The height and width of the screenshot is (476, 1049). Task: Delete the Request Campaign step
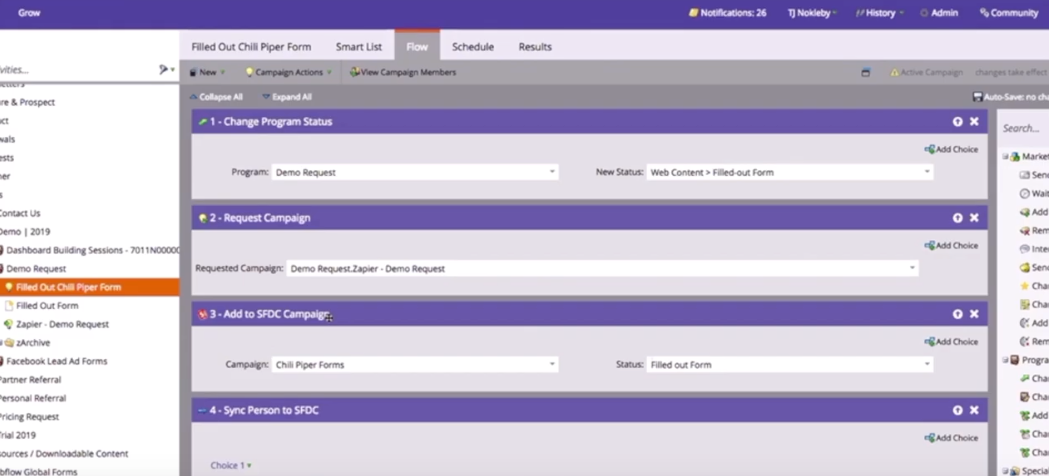point(974,218)
